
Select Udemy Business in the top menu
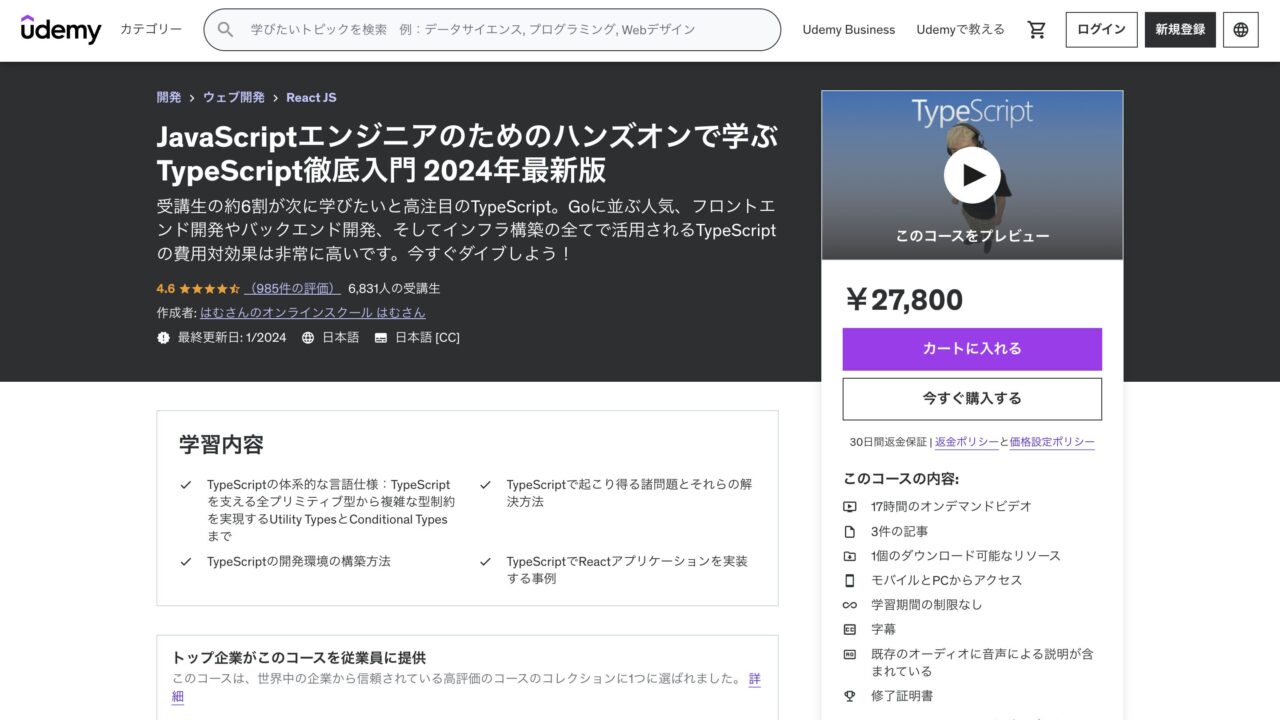[x=848, y=30]
